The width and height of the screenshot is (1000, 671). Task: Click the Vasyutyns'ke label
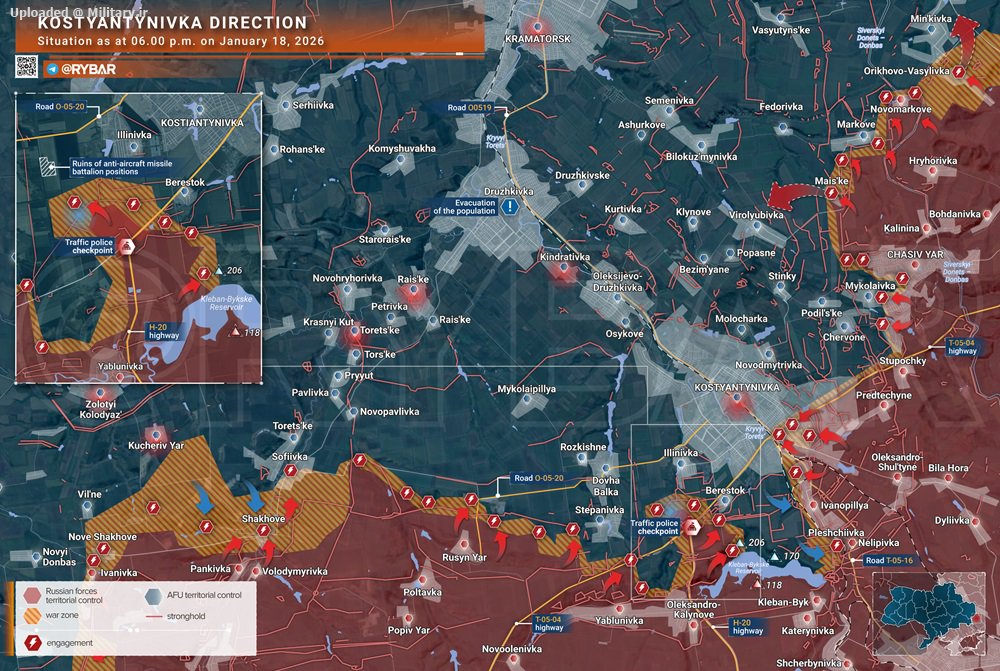[x=781, y=30]
